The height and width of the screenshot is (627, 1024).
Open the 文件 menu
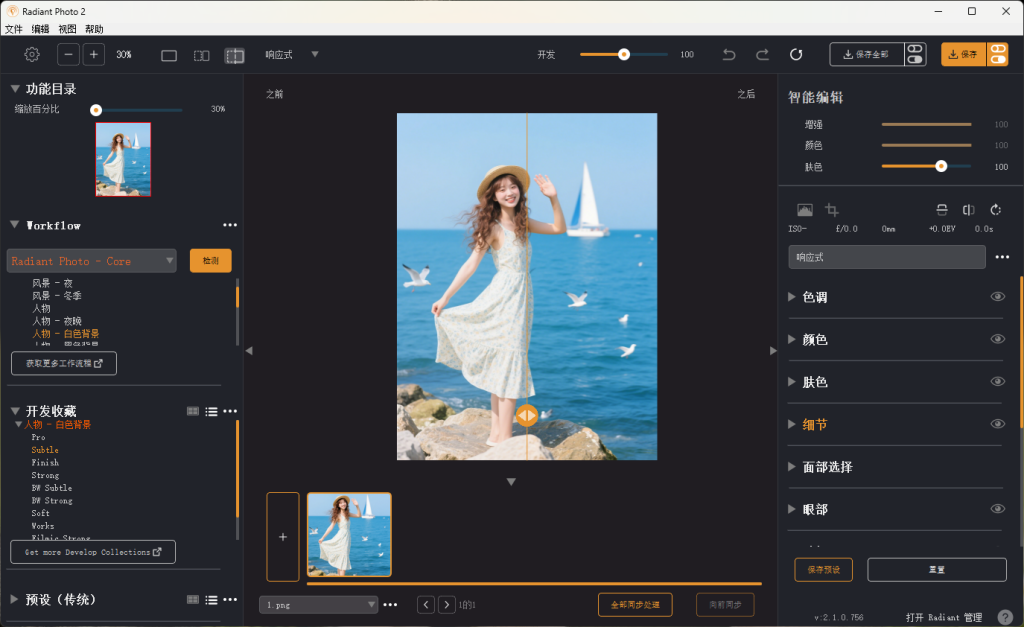click(x=13, y=29)
